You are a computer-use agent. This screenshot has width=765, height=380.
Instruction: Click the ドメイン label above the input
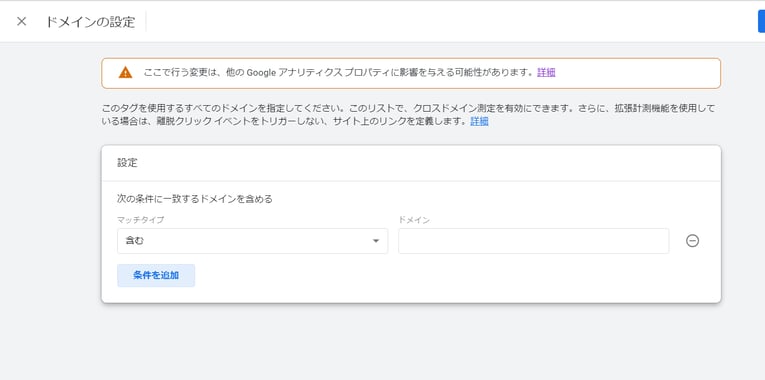[414, 220]
